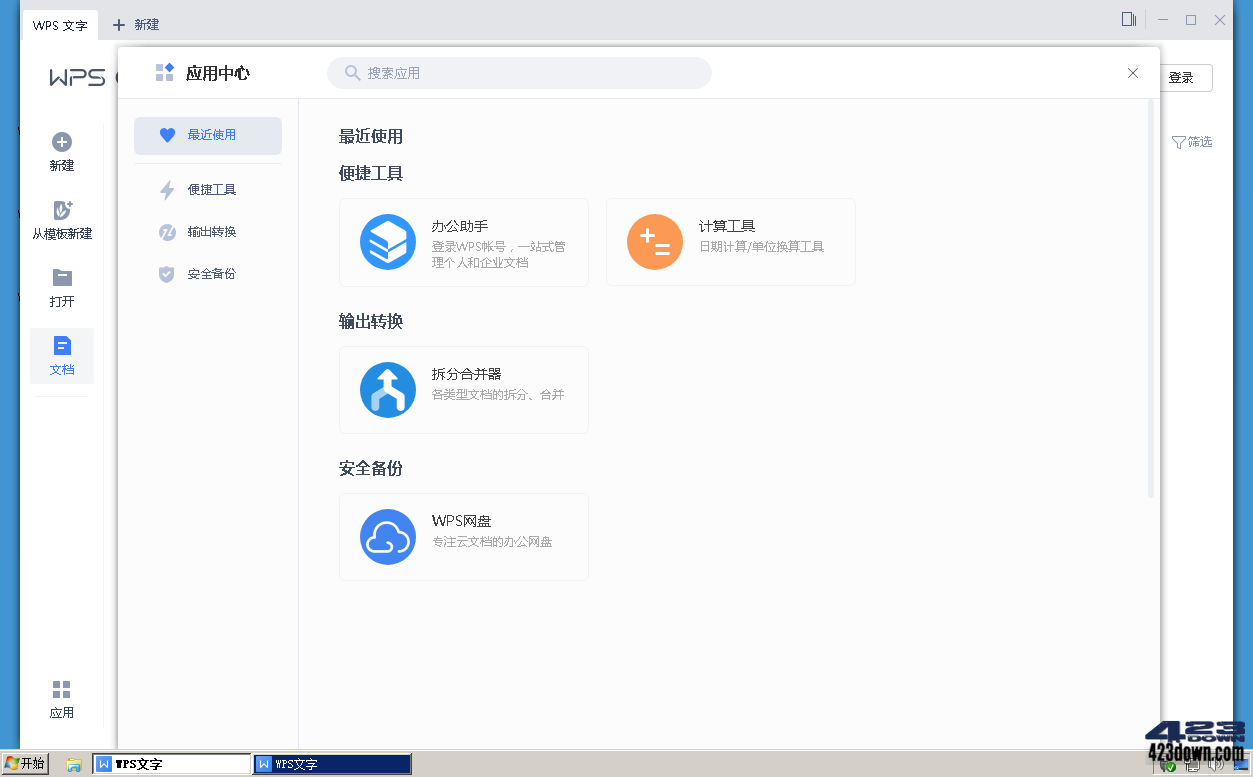Click 新建 to open a new document tab
1253x777 pixels.
[x=135, y=24]
